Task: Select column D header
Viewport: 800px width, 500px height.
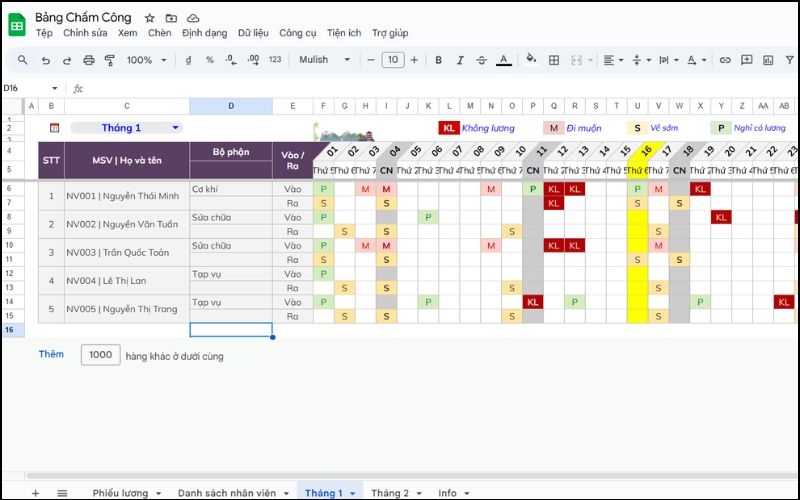Action: 231,106
